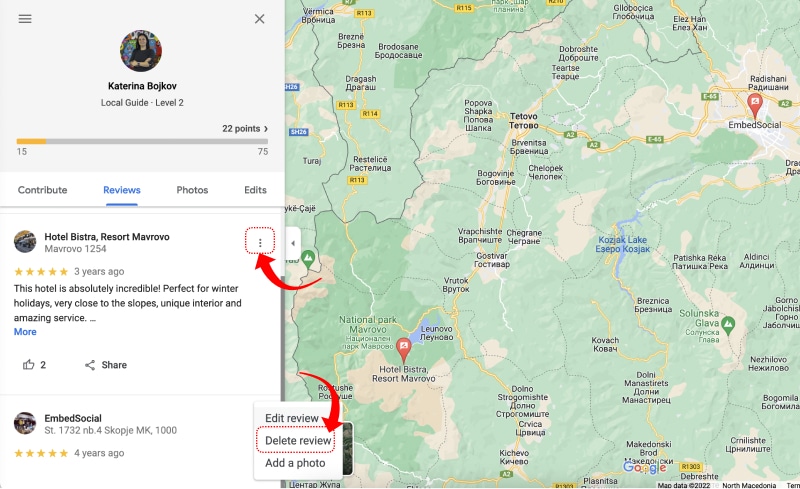This screenshot has height=489, width=800.
Task: Open EmbedSocial review place thumbnail
Action: click(x=24, y=423)
